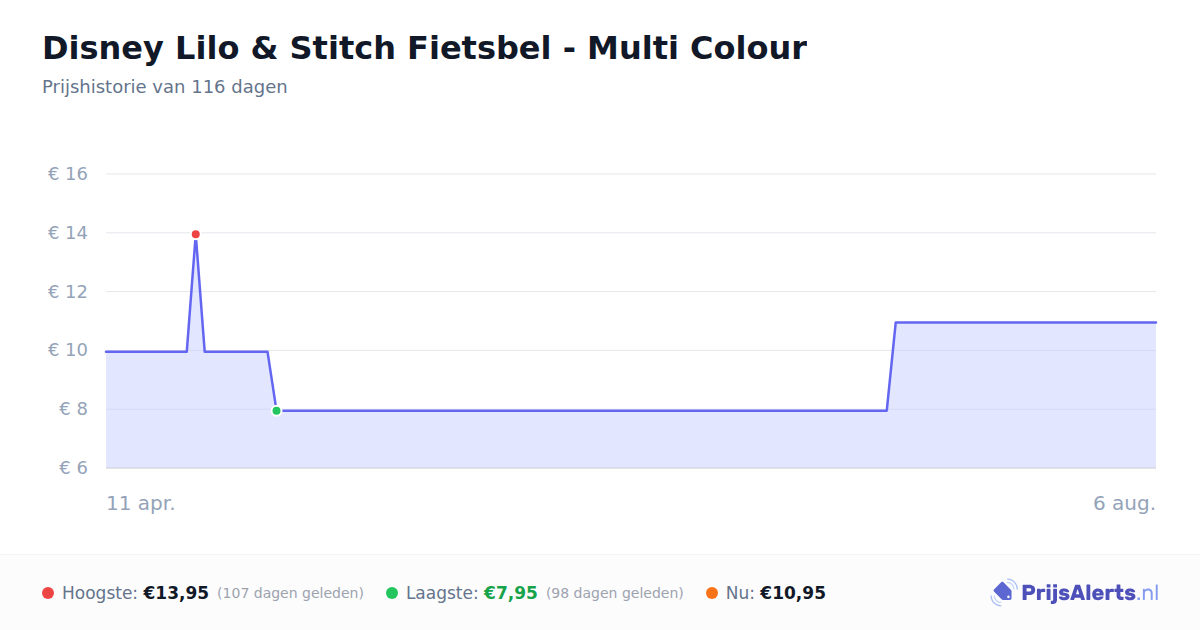Select the €10,95 current price value
The image size is (1200, 630).
793,593
